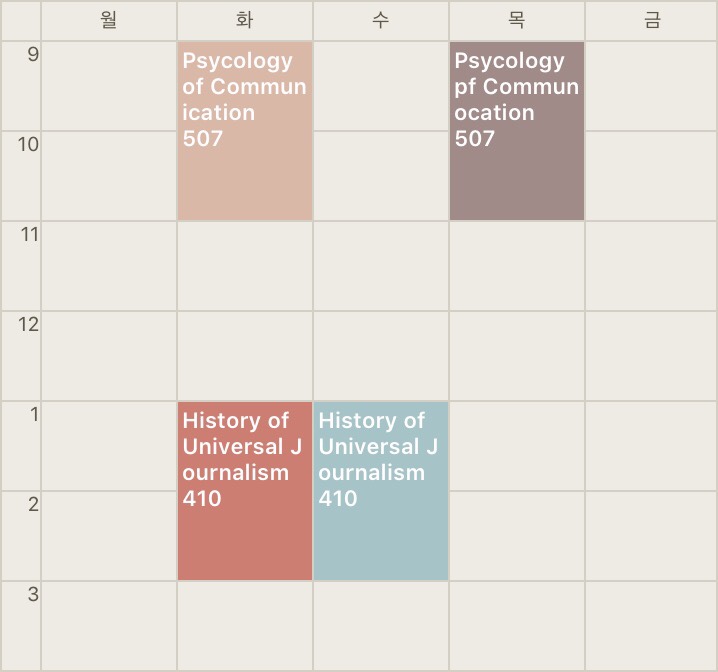Click the empty Thursday 1 o'clock cell
718x672 pixels.
pyautogui.click(x=517, y=446)
